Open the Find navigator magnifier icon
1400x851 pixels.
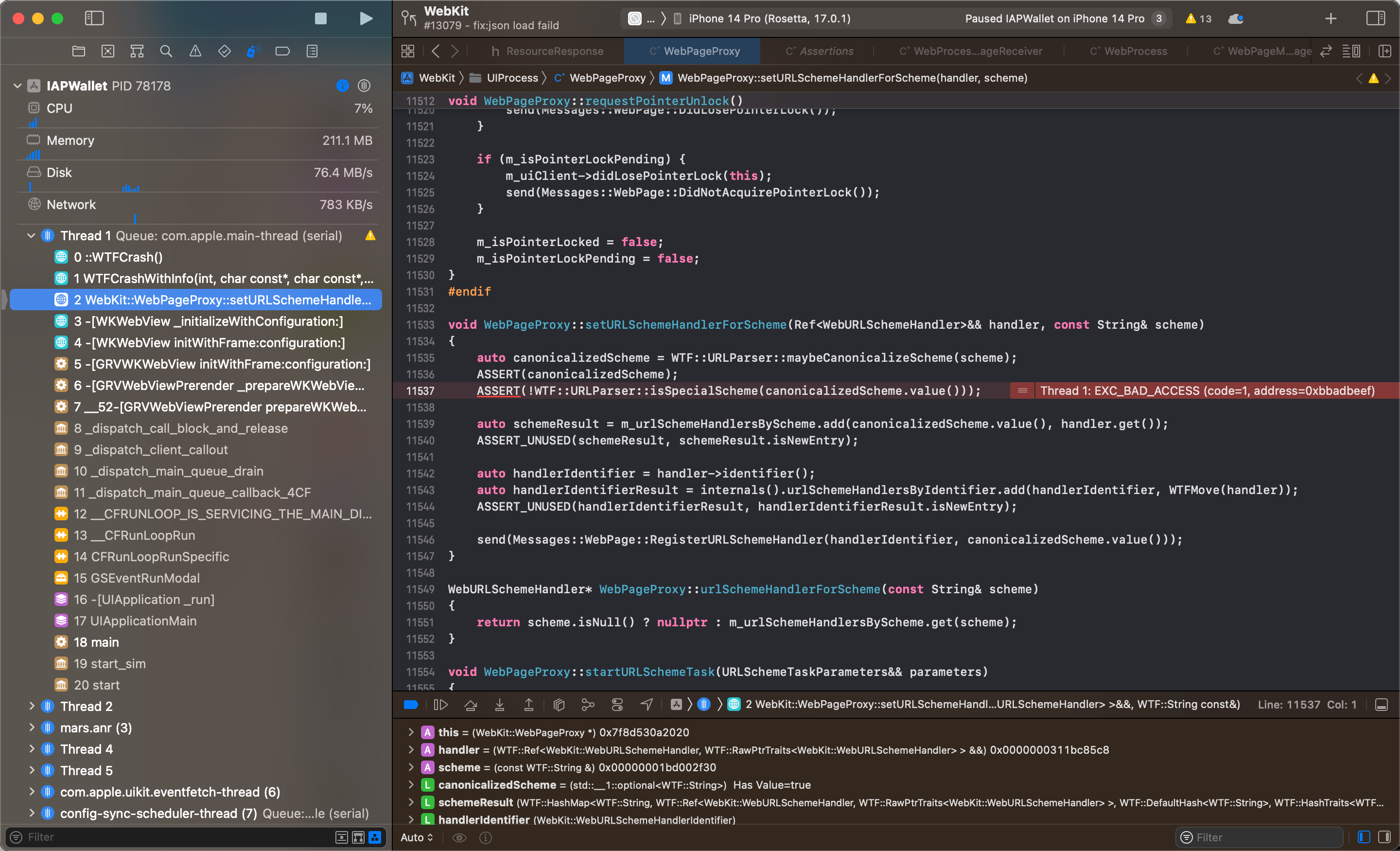pos(166,51)
